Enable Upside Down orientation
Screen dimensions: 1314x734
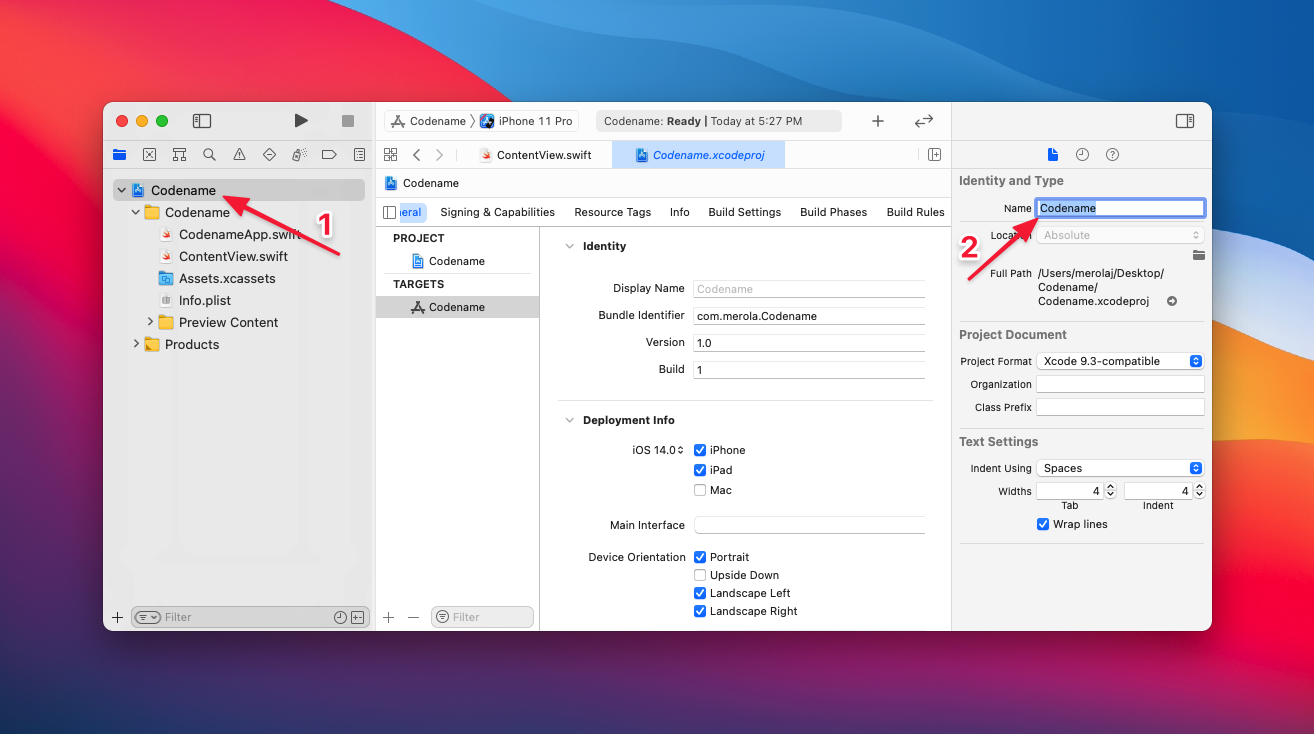(700, 575)
